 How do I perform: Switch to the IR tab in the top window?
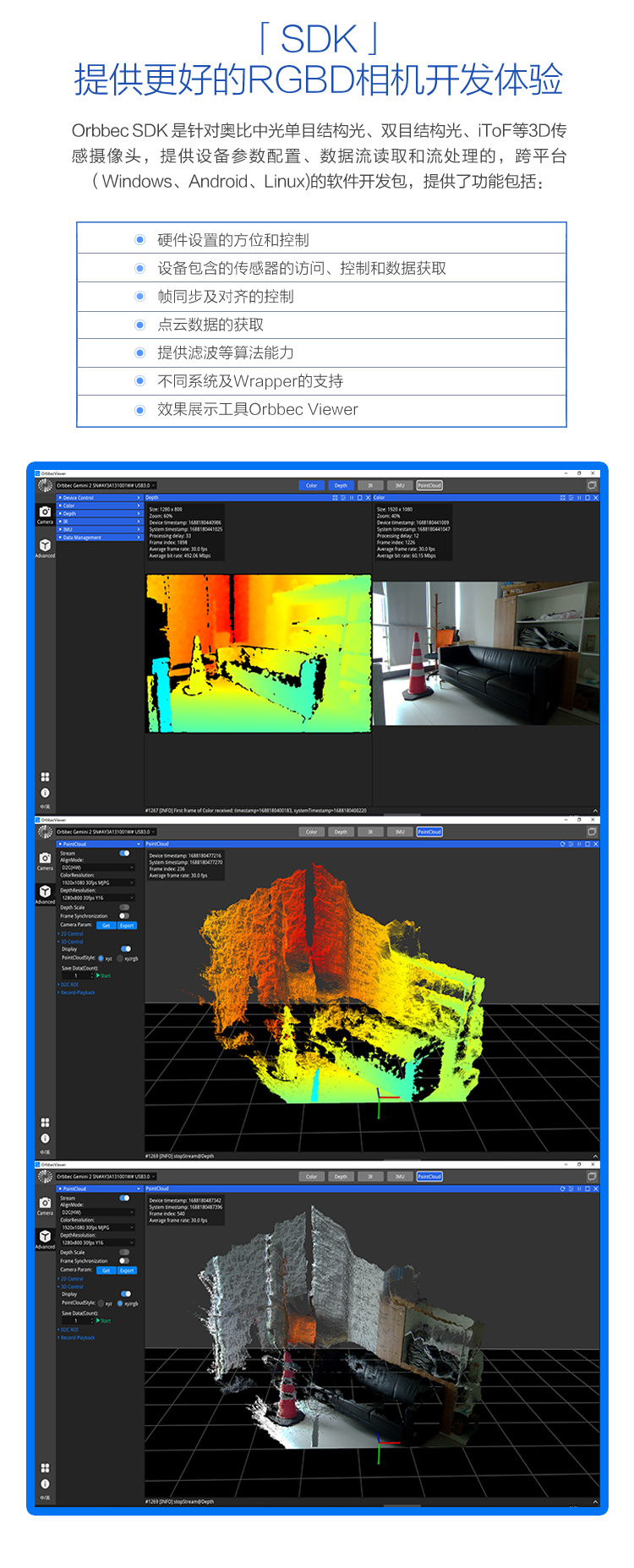370,485
